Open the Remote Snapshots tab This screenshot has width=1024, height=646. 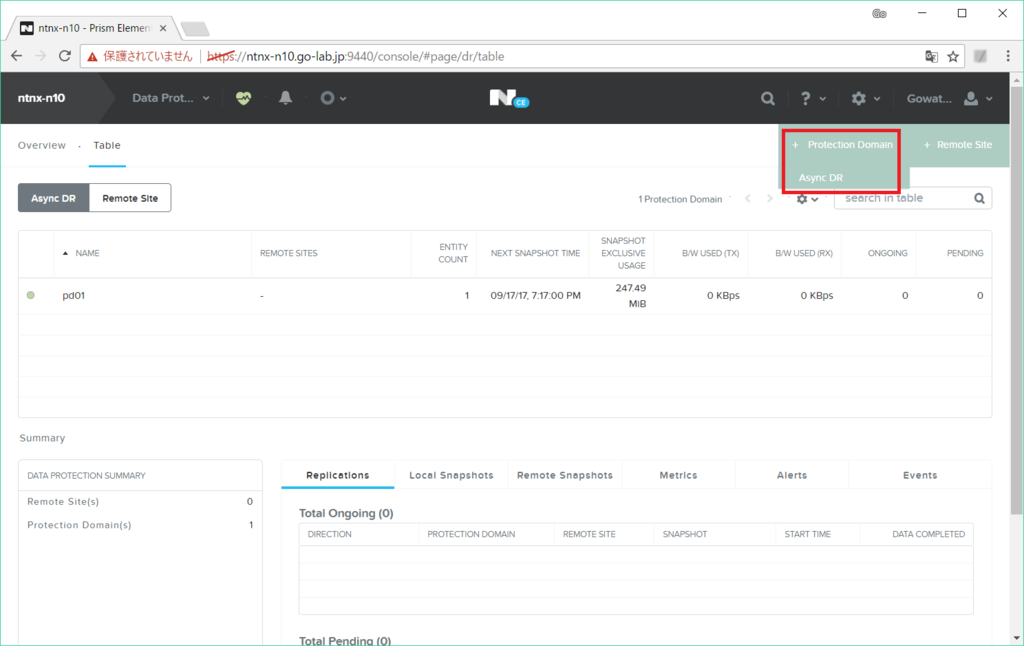[x=565, y=476]
